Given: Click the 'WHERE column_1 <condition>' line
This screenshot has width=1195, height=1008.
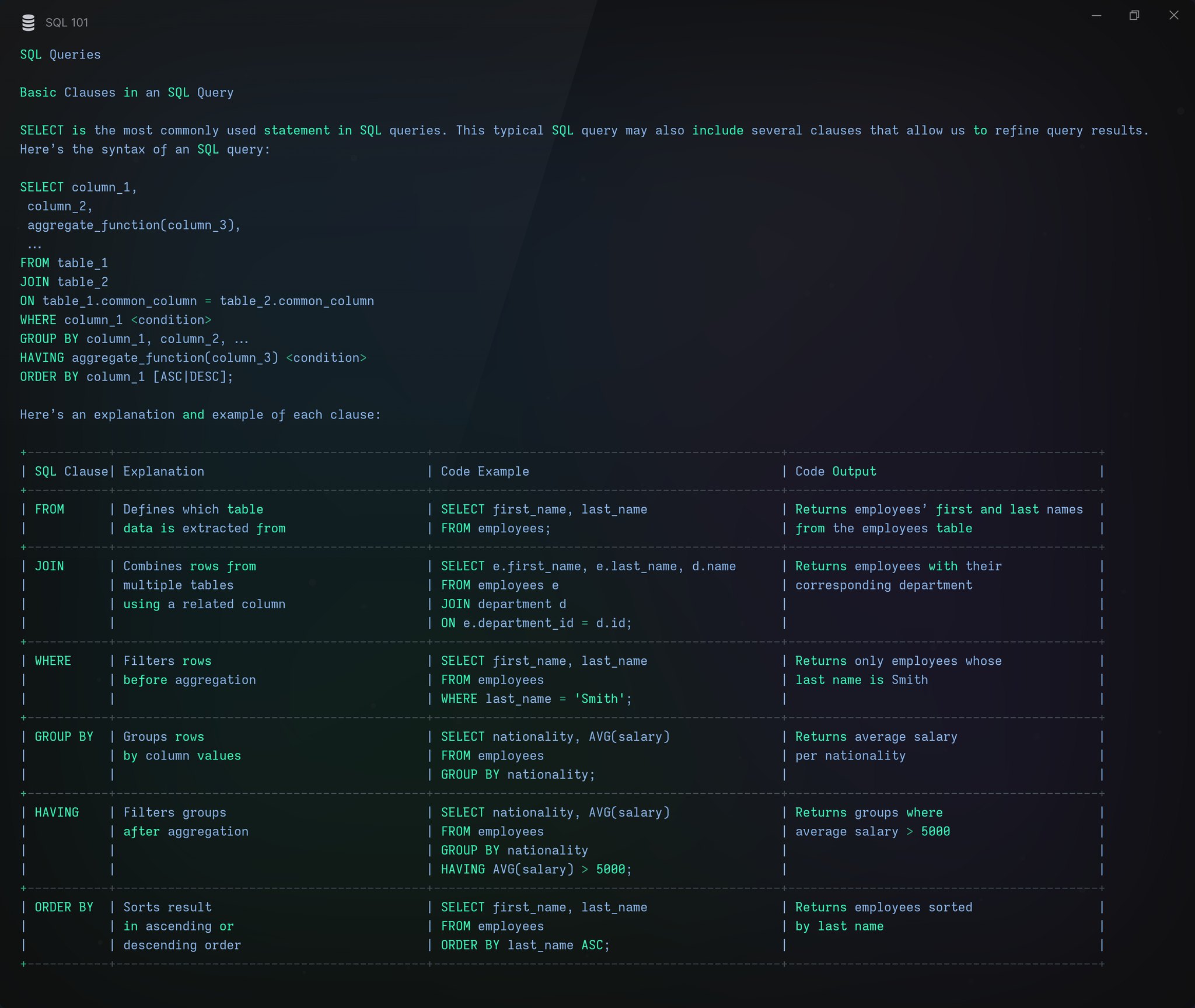Looking at the screenshot, I should 116,320.
